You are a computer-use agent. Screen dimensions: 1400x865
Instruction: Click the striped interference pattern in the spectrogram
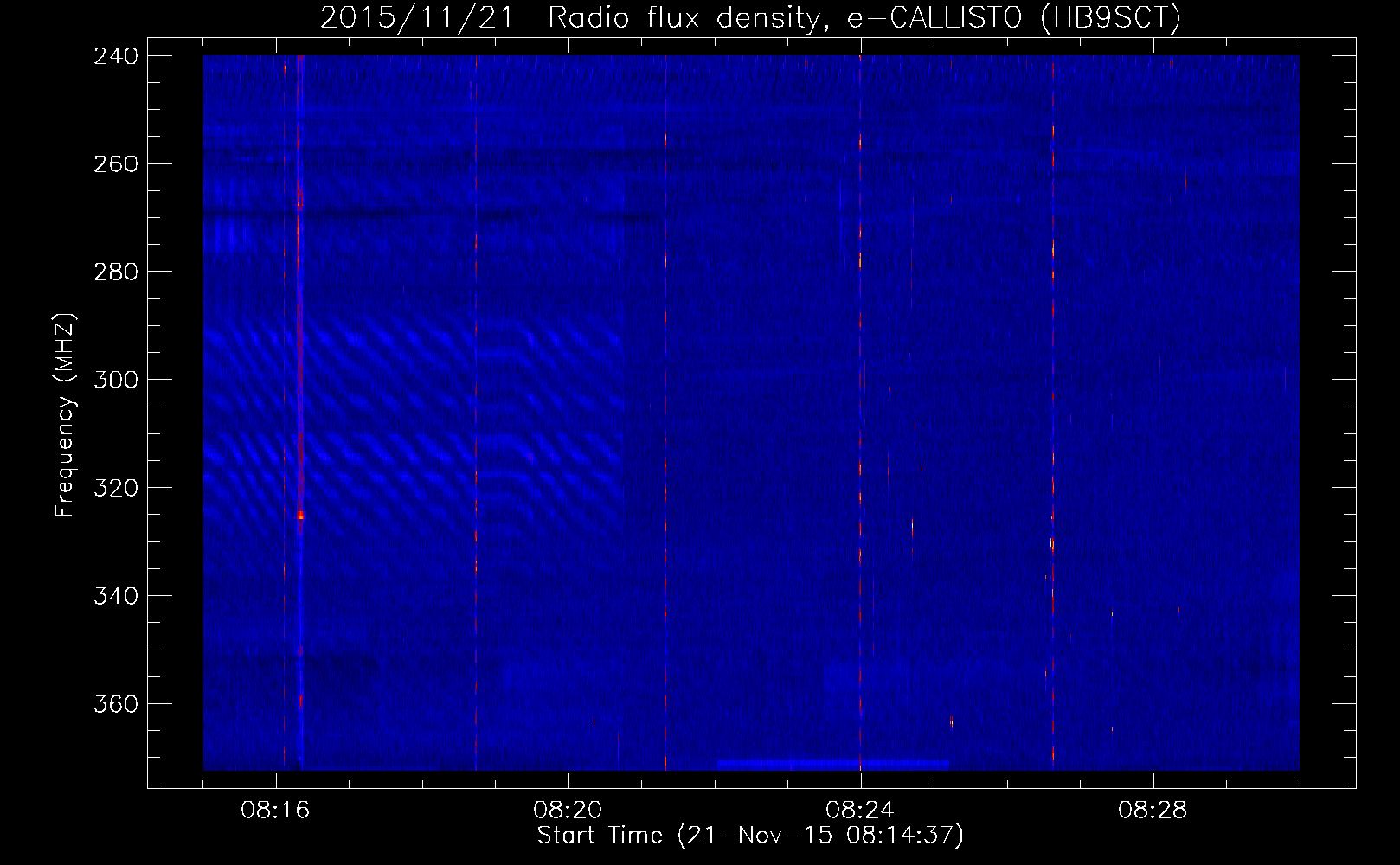pyautogui.click(x=414, y=424)
